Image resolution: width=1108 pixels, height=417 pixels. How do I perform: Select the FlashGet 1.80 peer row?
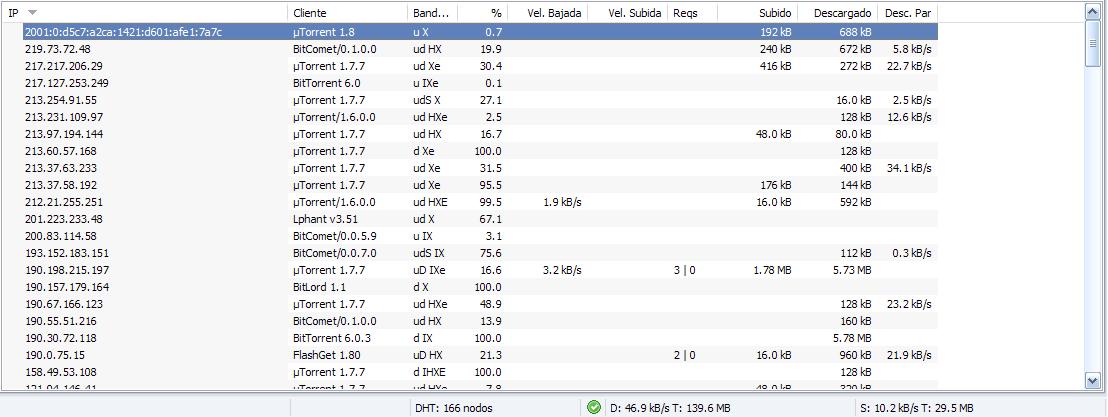pyautogui.click(x=326, y=355)
